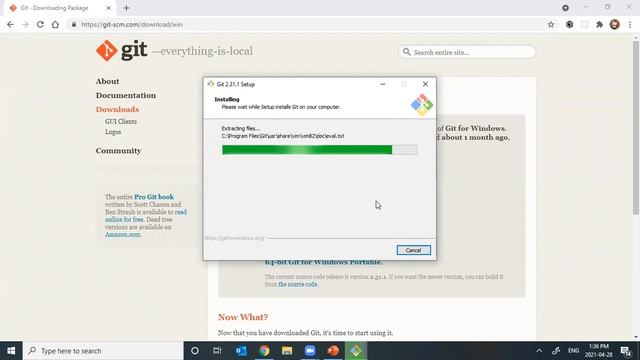Open the Community section
This screenshot has width=640, height=360.
tap(118, 151)
